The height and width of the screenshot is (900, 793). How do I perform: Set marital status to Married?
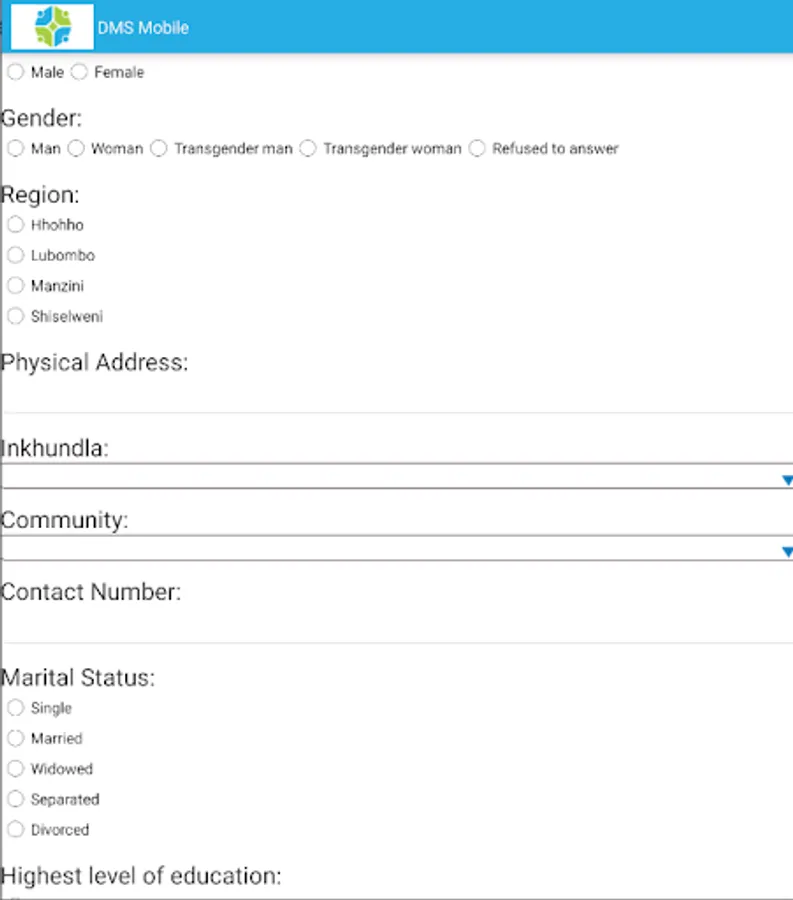pyautogui.click(x=15, y=738)
